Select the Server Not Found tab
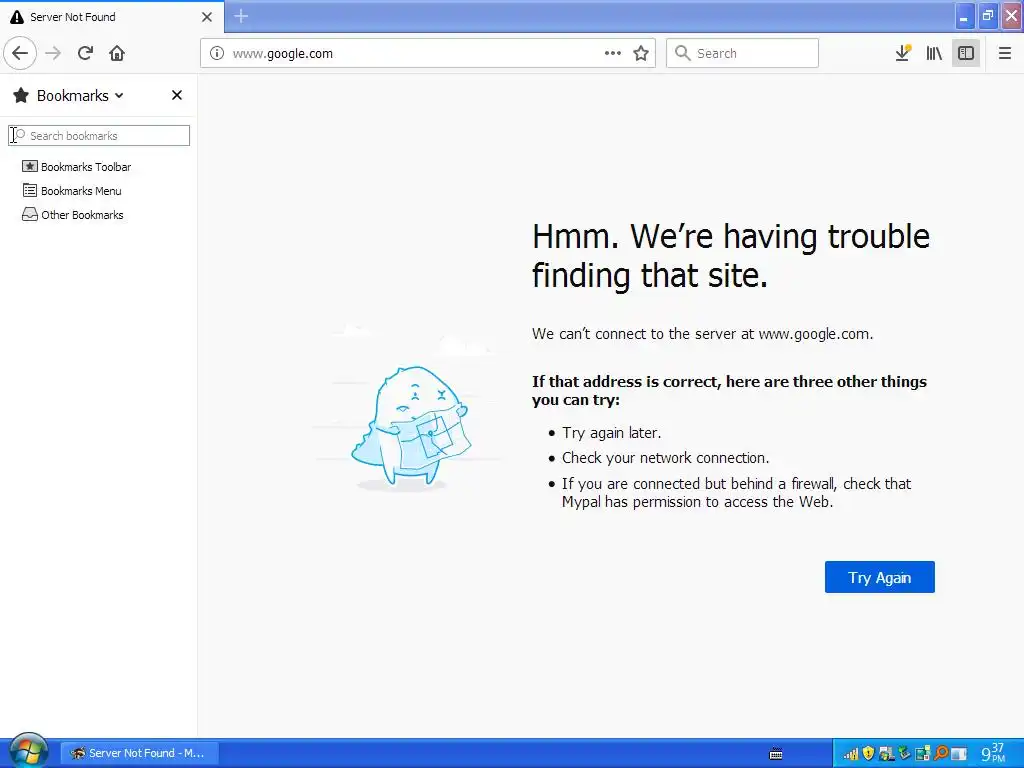 tap(112, 16)
